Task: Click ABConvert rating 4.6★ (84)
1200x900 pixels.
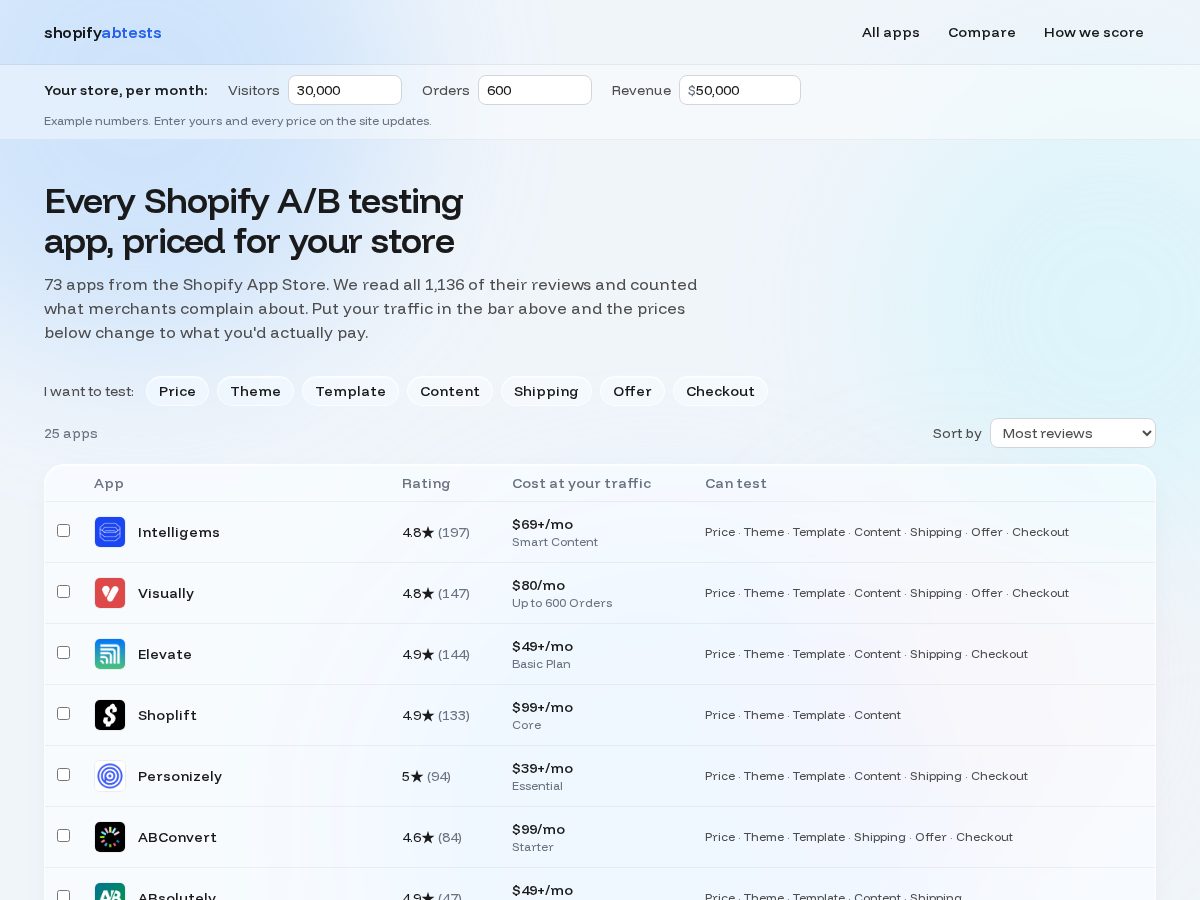Action: point(432,837)
